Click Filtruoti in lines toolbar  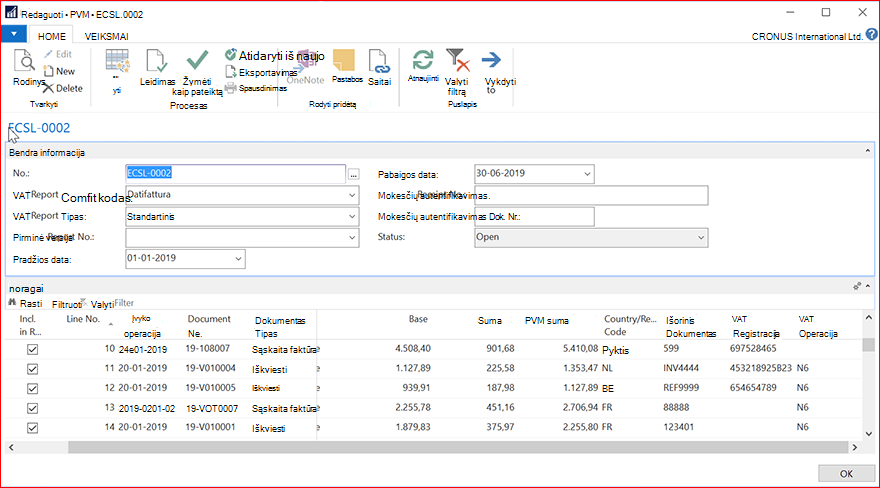point(67,304)
